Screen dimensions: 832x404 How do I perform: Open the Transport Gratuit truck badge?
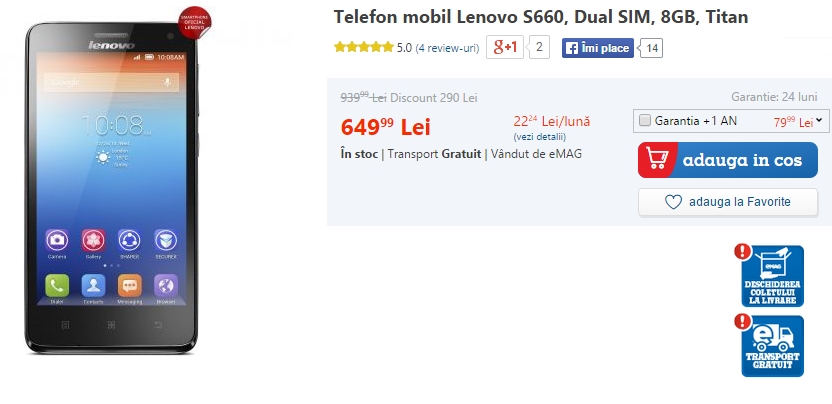pos(769,346)
